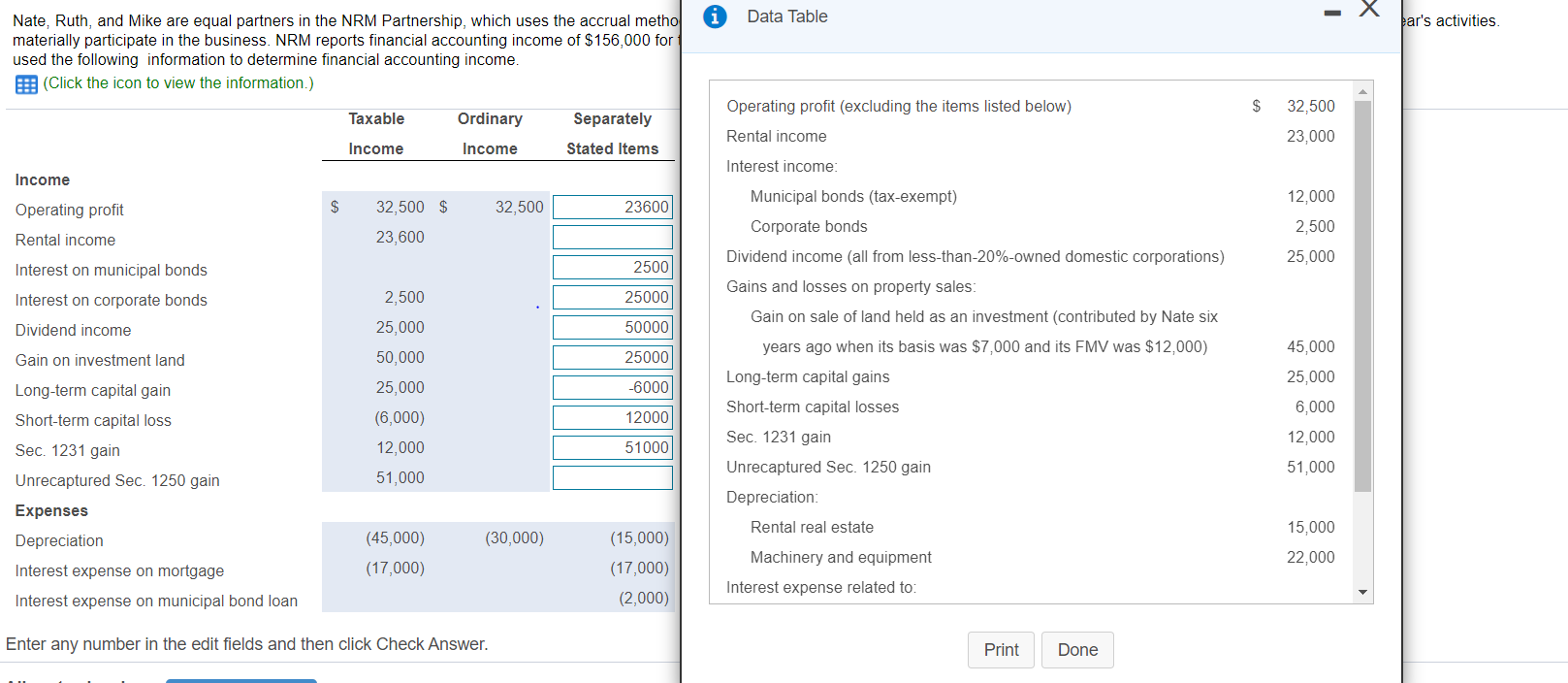1568x683 pixels.
Task: Click the 'Depreciation' expense row label
Action: tap(59, 540)
